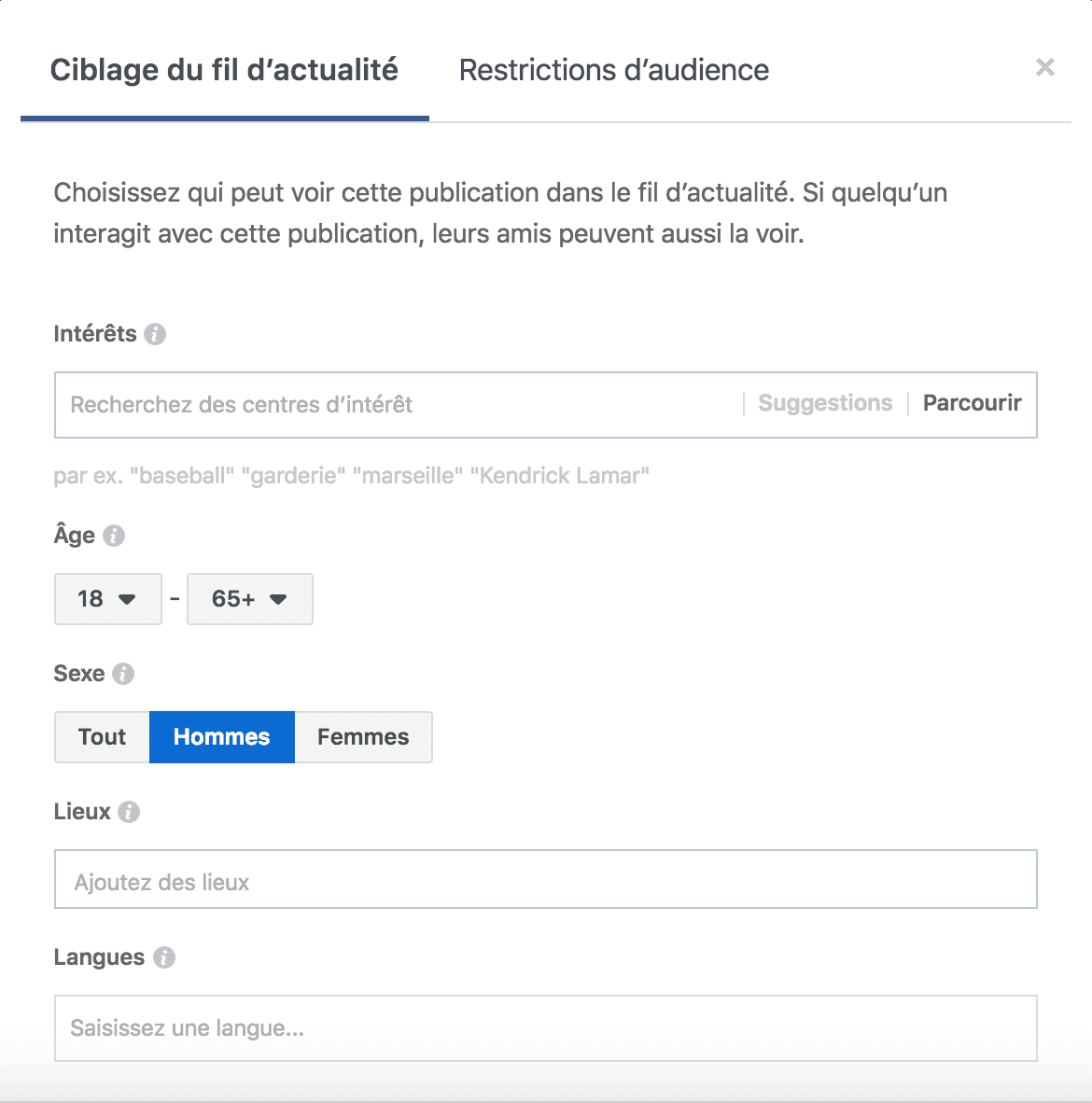1092x1103 pixels.
Task: Click the info icon next to Intérêts
Action: [155, 334]
